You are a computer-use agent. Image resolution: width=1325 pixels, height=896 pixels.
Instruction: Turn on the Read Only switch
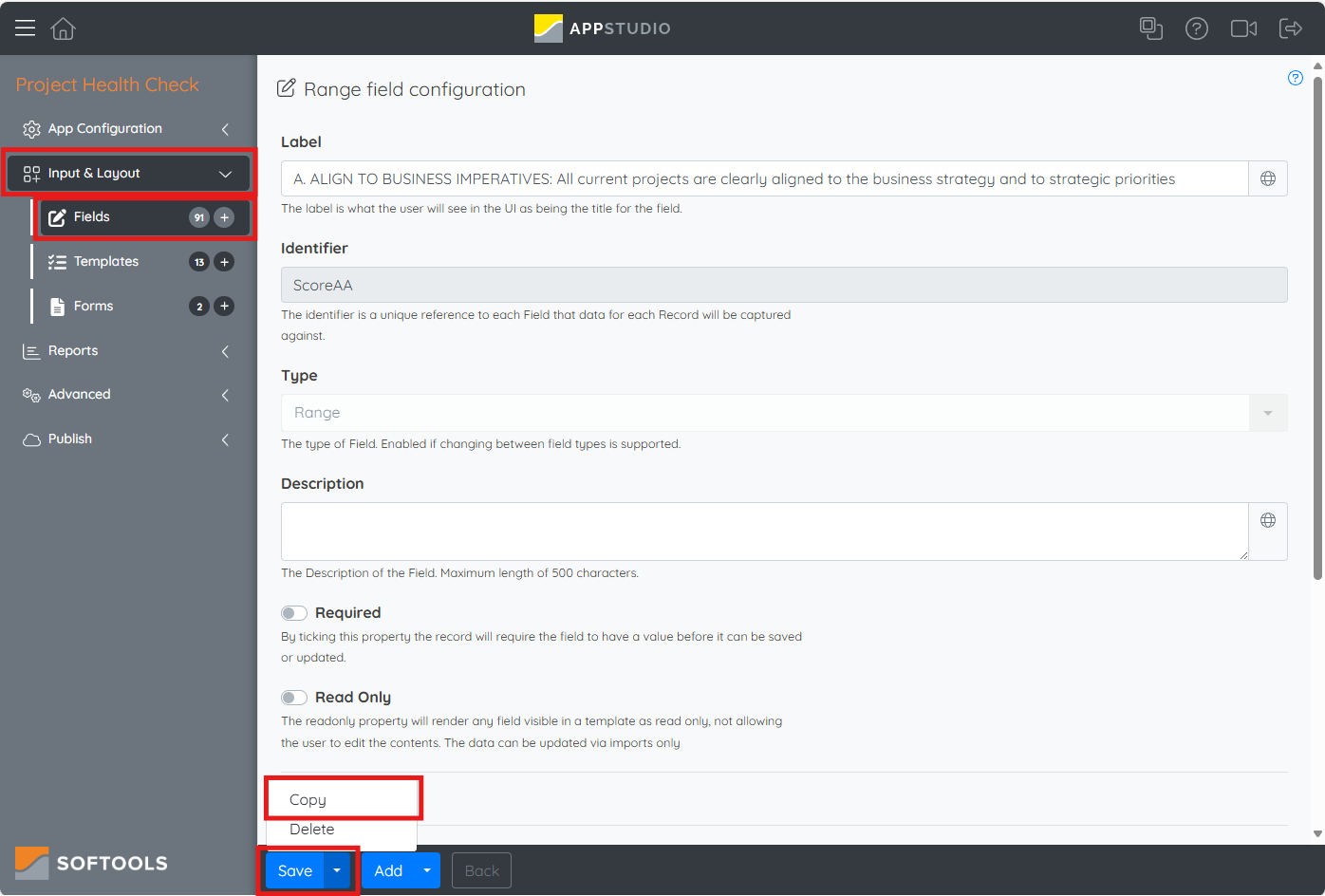tap(294, 697)
